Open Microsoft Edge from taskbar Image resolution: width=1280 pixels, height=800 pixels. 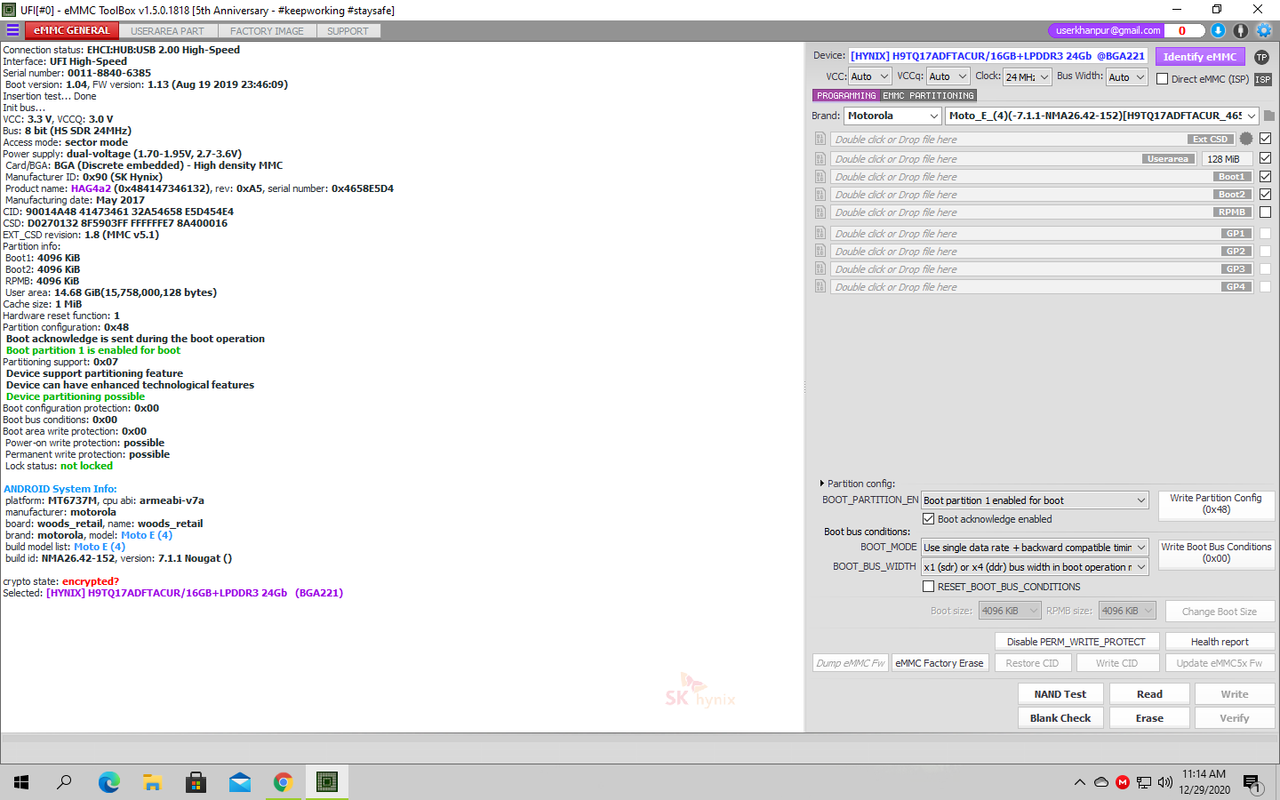click(109, 782)
